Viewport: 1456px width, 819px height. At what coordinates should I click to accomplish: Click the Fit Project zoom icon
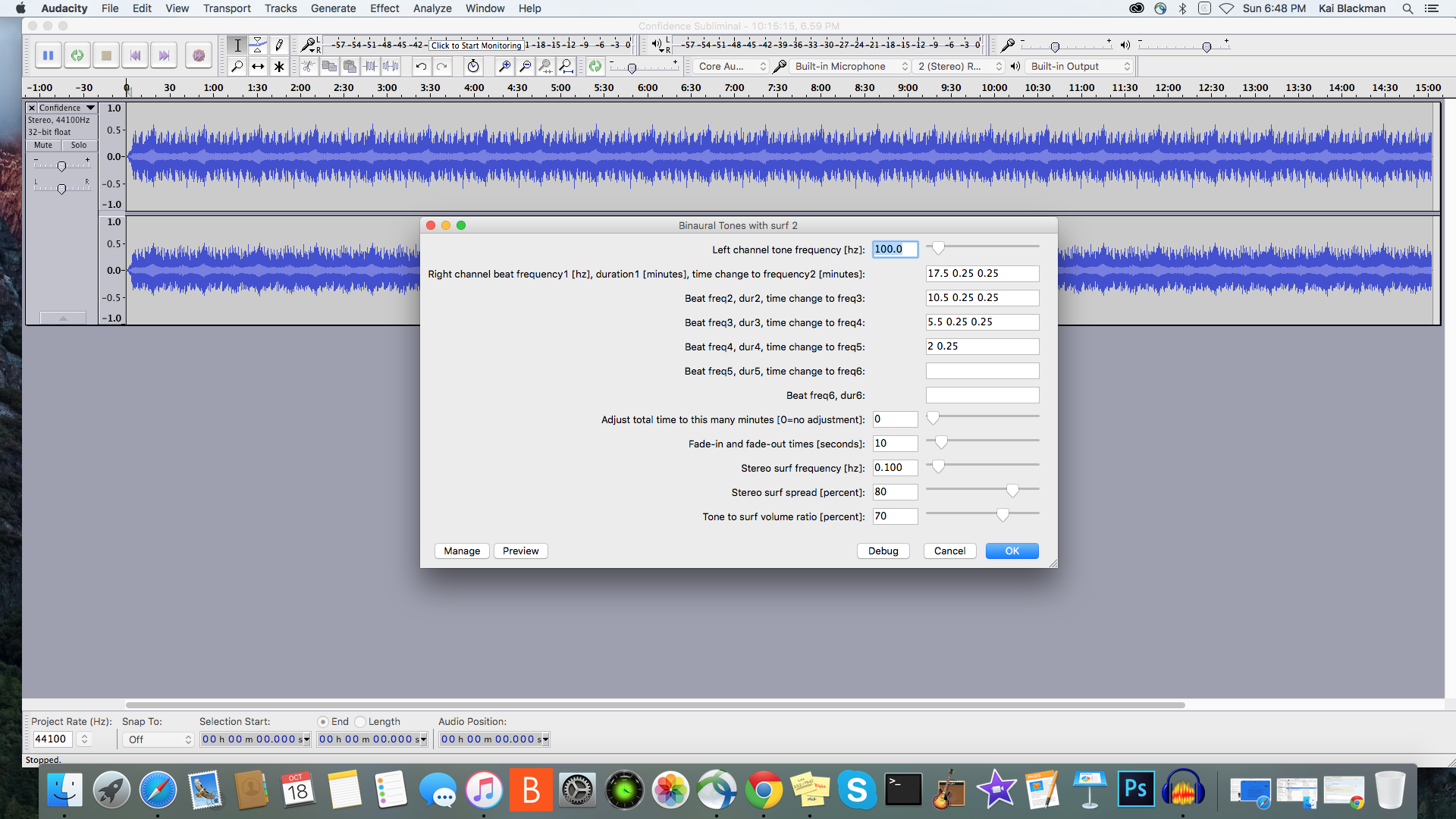point(566,67)
